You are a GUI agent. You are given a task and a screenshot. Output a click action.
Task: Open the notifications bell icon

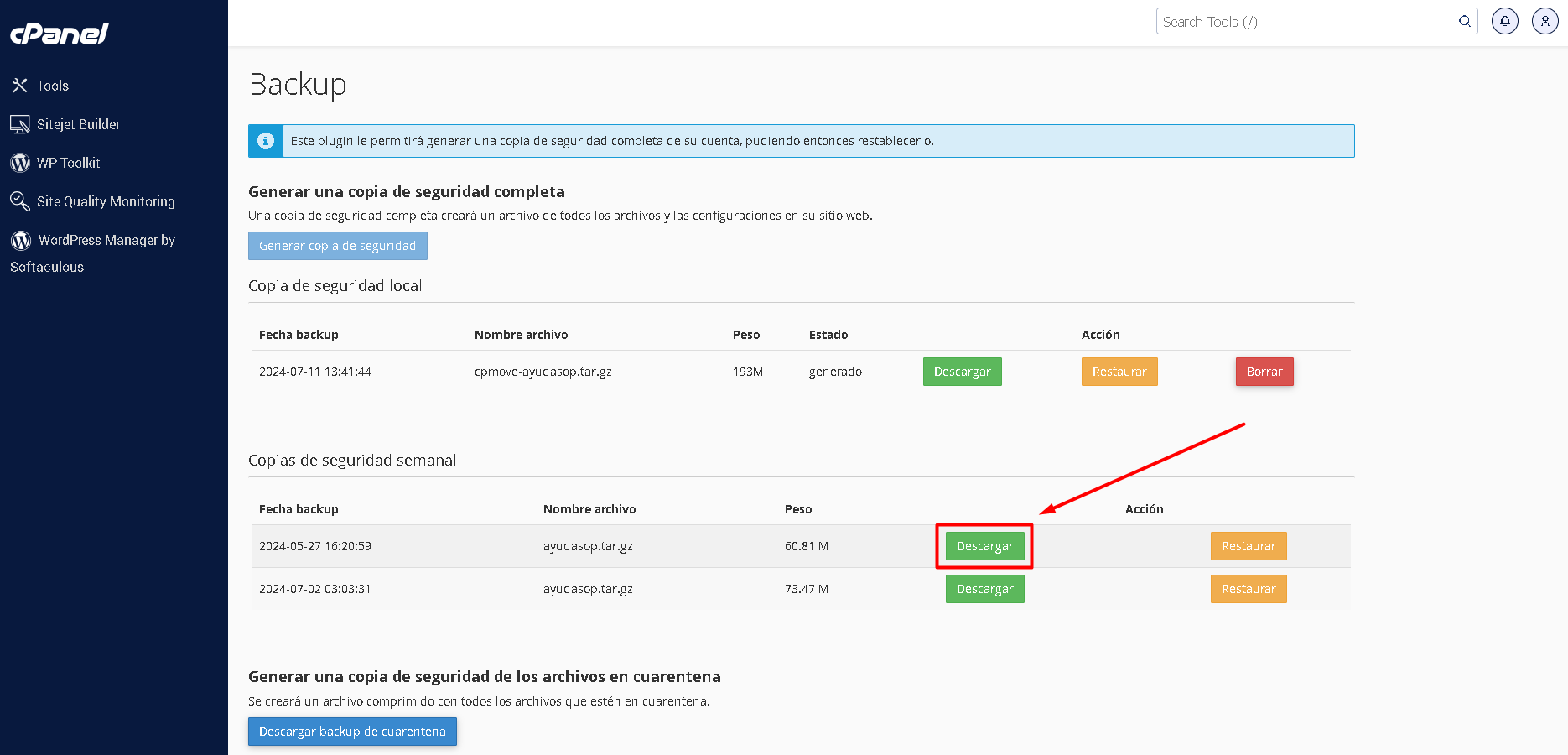(1505, 21)
